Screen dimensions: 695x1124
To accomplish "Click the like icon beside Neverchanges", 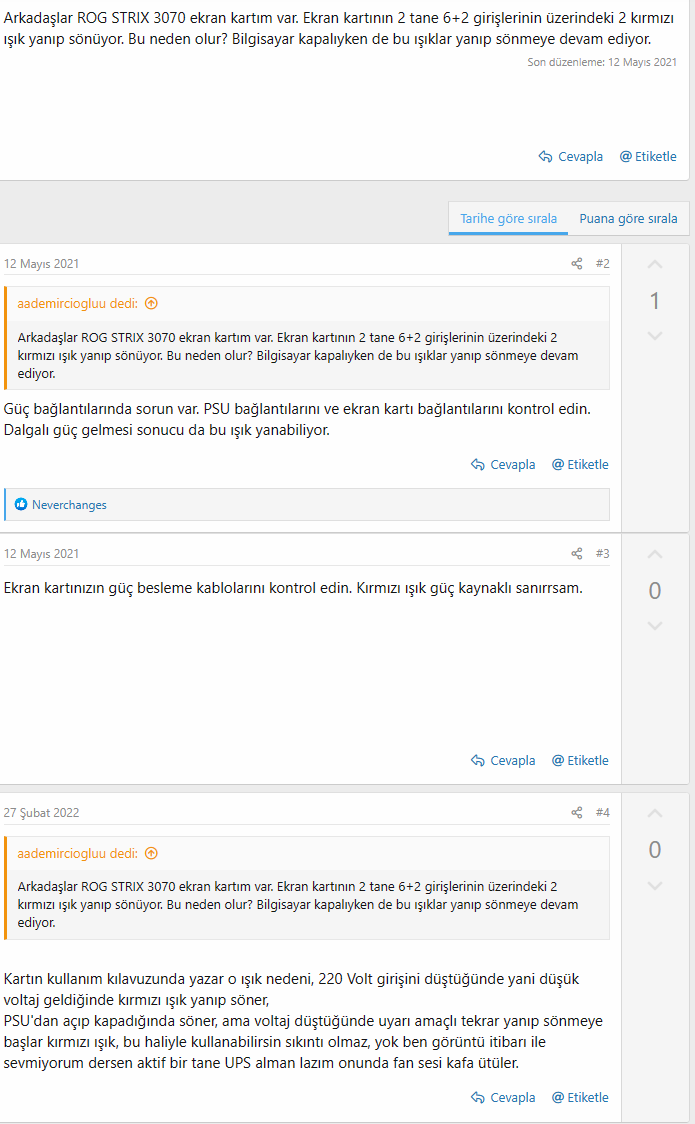I will pyautogui.click(x=21, y=505).
